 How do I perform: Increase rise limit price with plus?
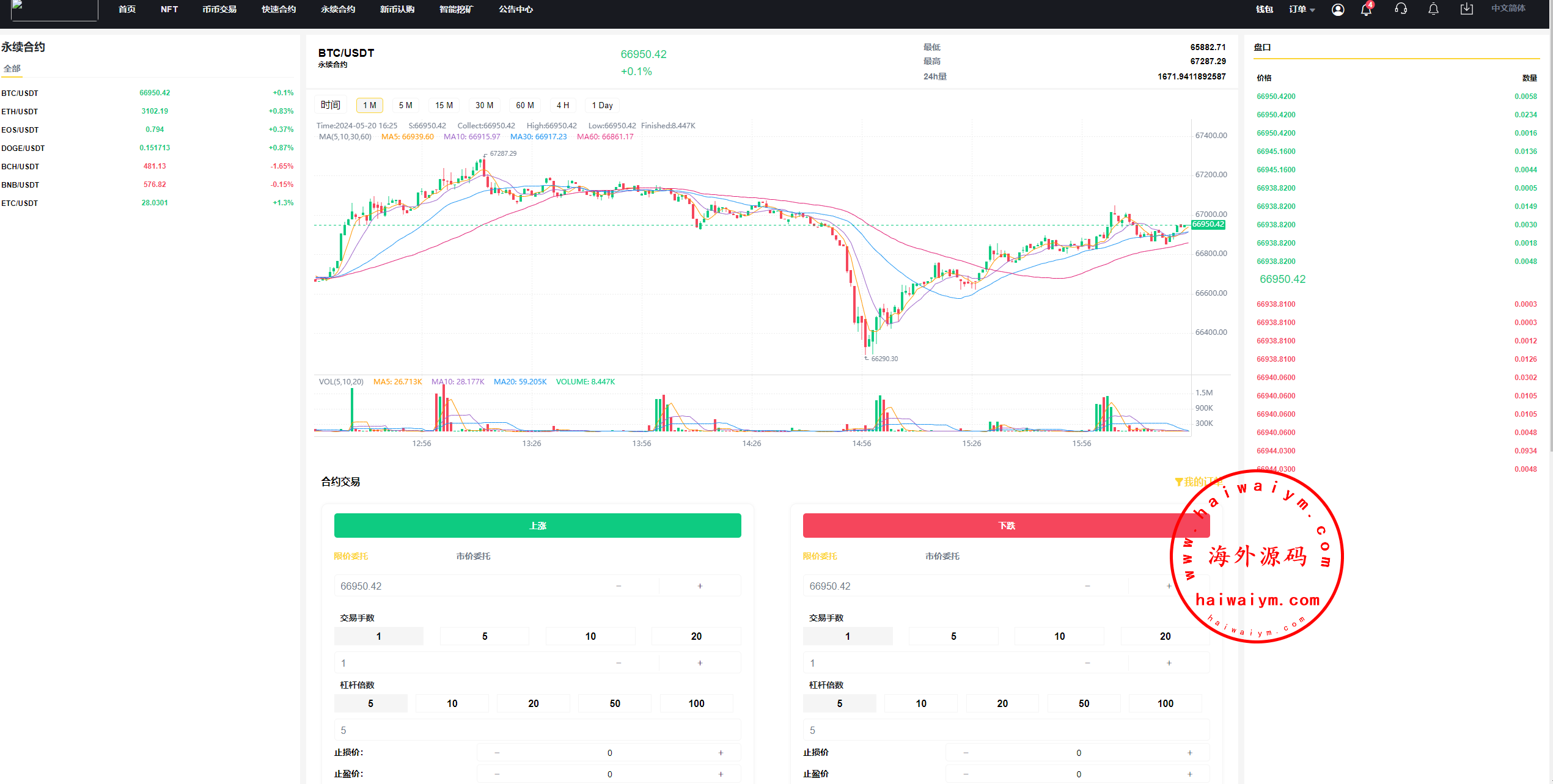click(700, 586)
